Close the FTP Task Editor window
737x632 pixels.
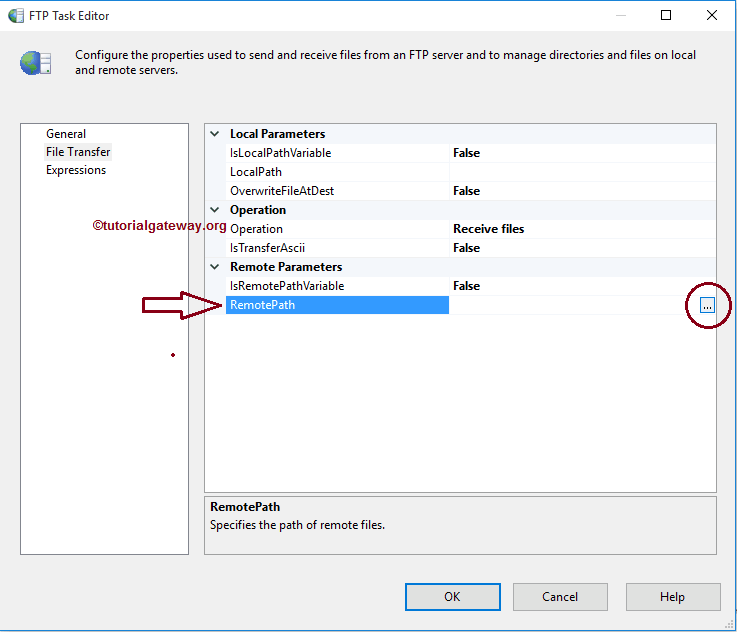[x=712, y=15]
